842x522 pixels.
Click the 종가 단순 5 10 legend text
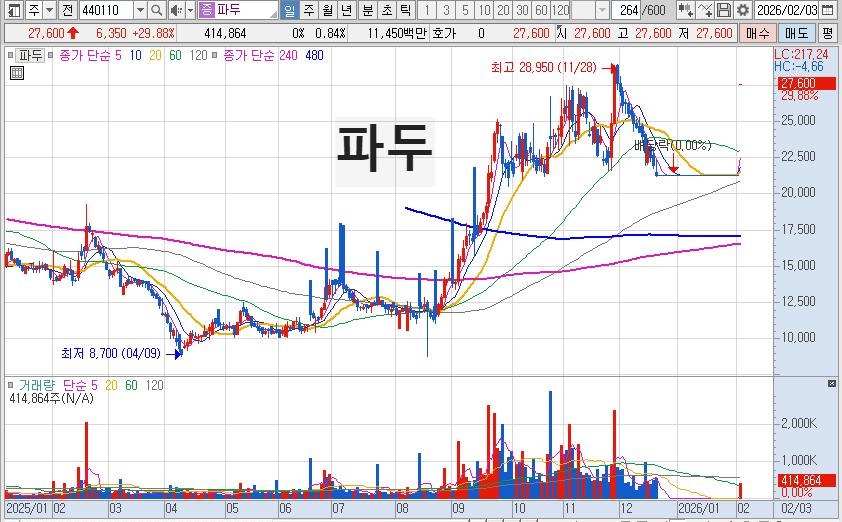pos(100,55)
